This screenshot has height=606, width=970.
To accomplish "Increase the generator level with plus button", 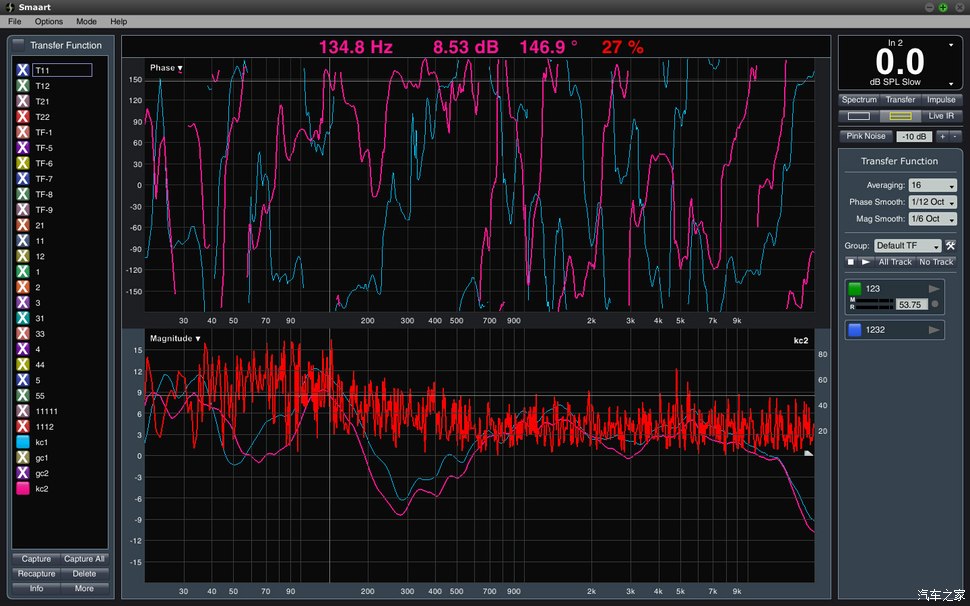I will (x=942, y=136).
